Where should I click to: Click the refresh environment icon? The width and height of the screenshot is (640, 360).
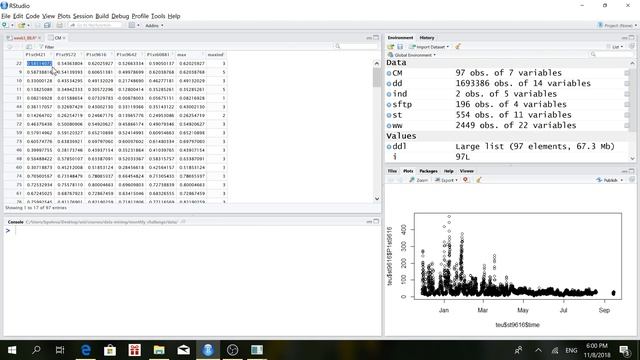click(632, 47)
